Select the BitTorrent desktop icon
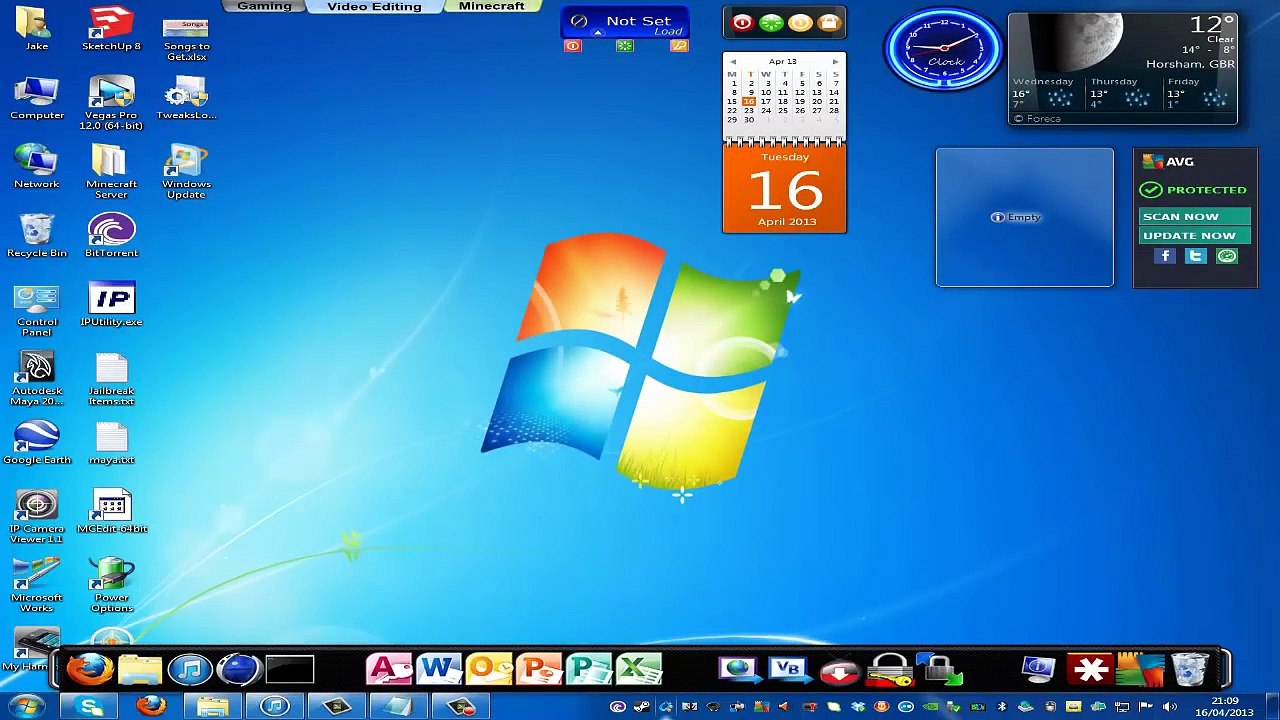 [111, 236]
